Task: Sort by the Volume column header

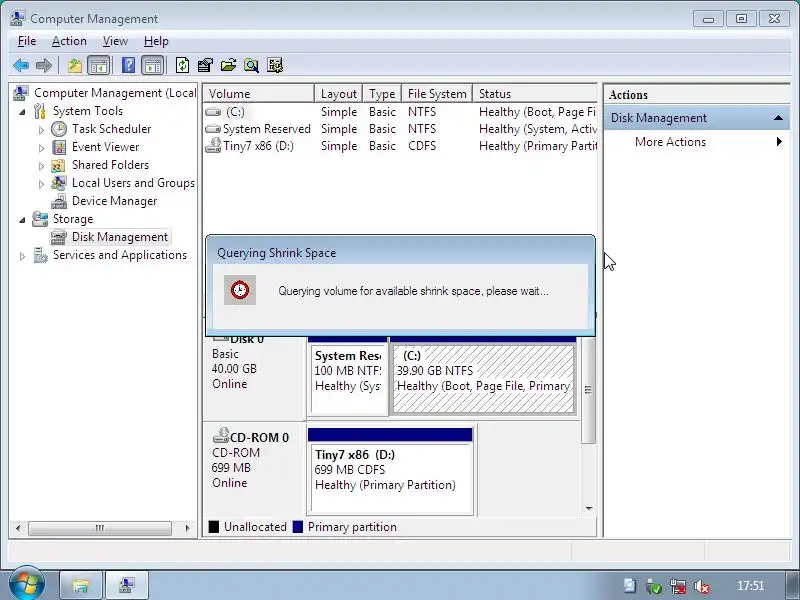Action: (x=258, y=94)
